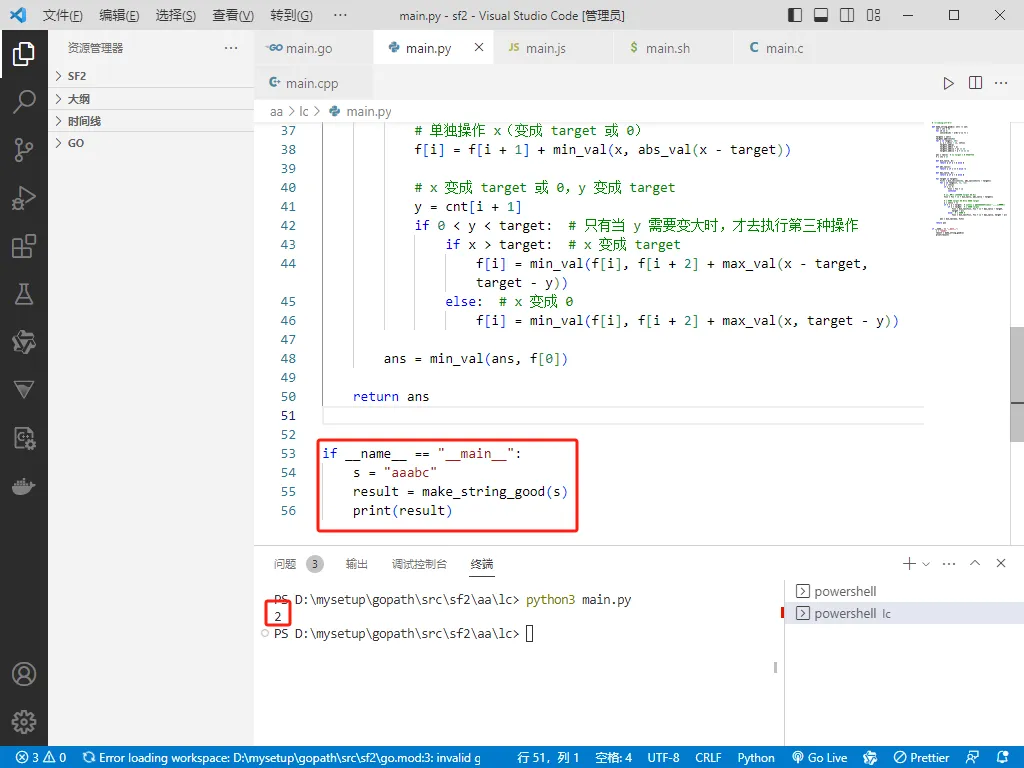
Task: Switch to the main.cpp tab
Action: 313,83
